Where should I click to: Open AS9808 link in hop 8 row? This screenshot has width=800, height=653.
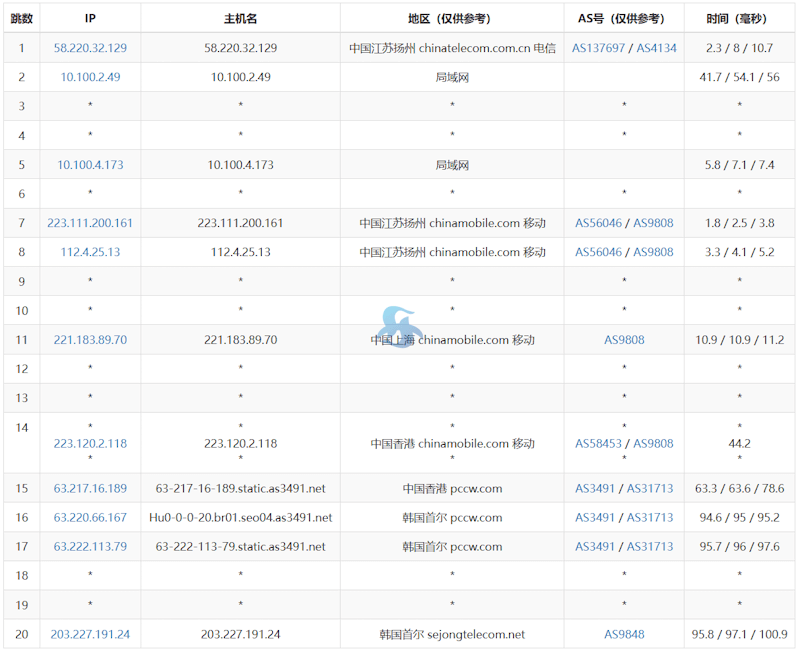tap(653, 252)
